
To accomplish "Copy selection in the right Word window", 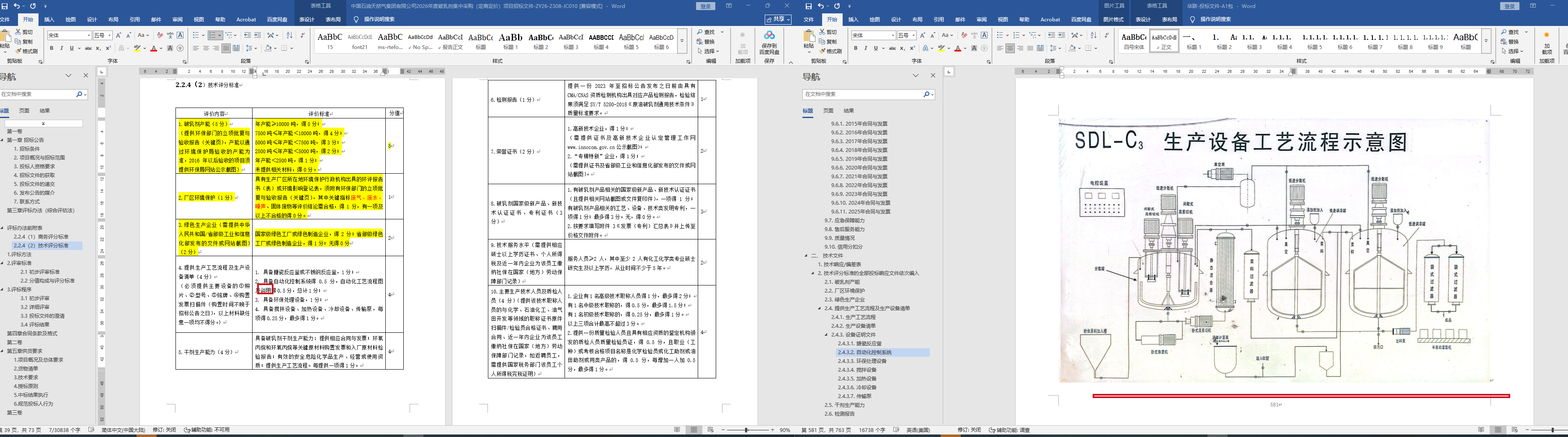I will [x=828, y=41].
